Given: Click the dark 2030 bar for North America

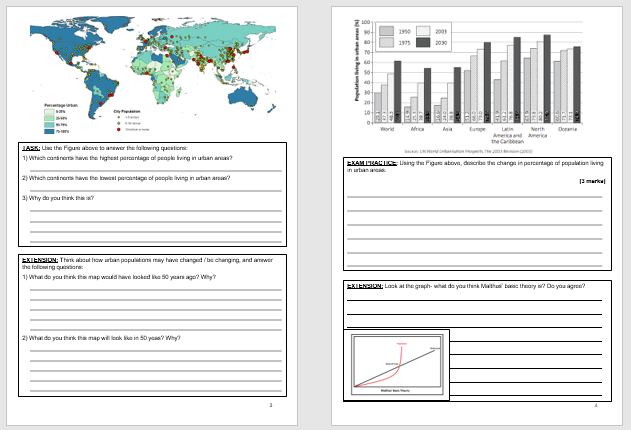Looking at the screenshot, I should tap(547, 78).
